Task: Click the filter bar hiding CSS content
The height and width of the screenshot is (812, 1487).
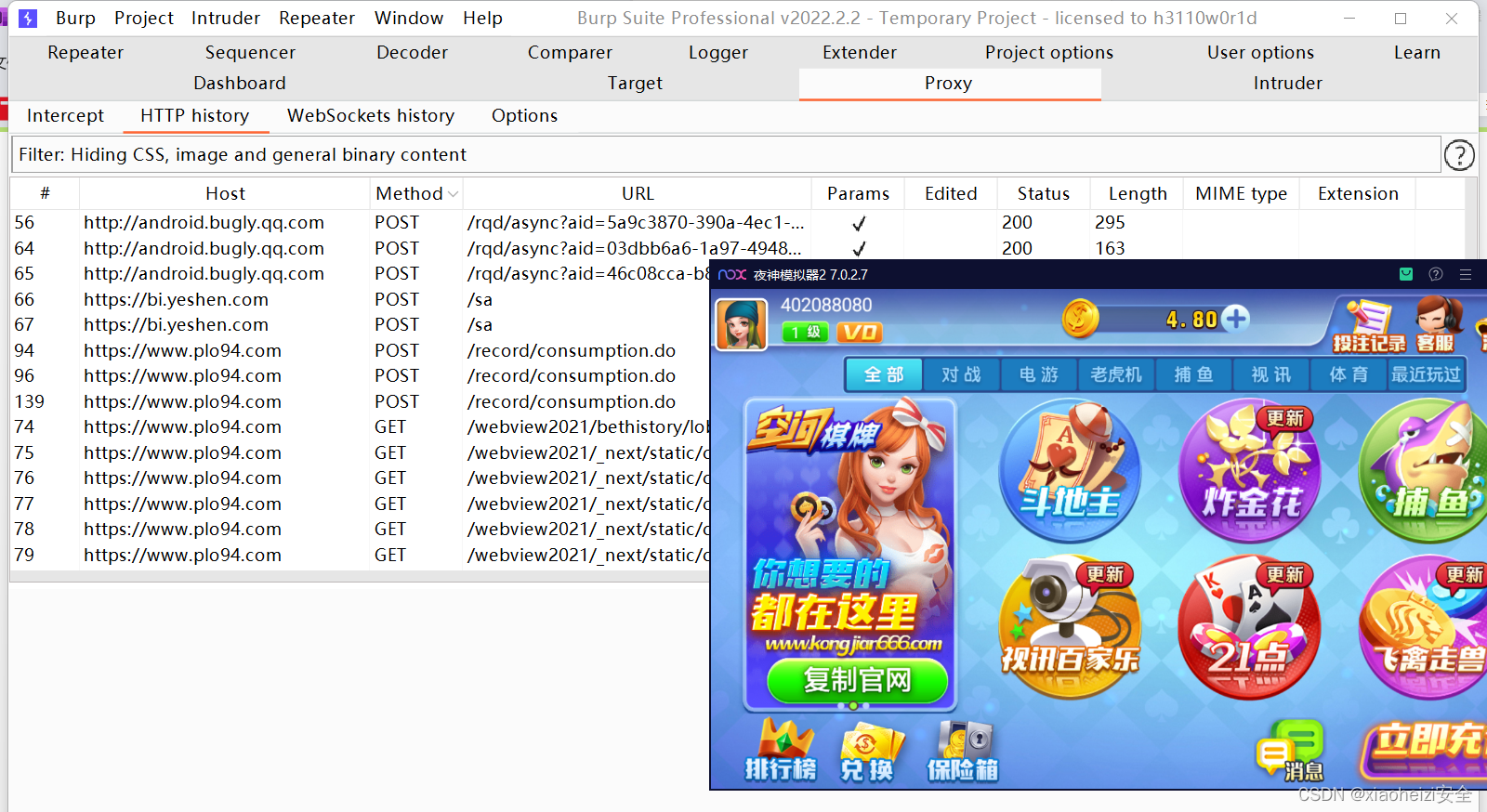Action: (x=726, y=155)
